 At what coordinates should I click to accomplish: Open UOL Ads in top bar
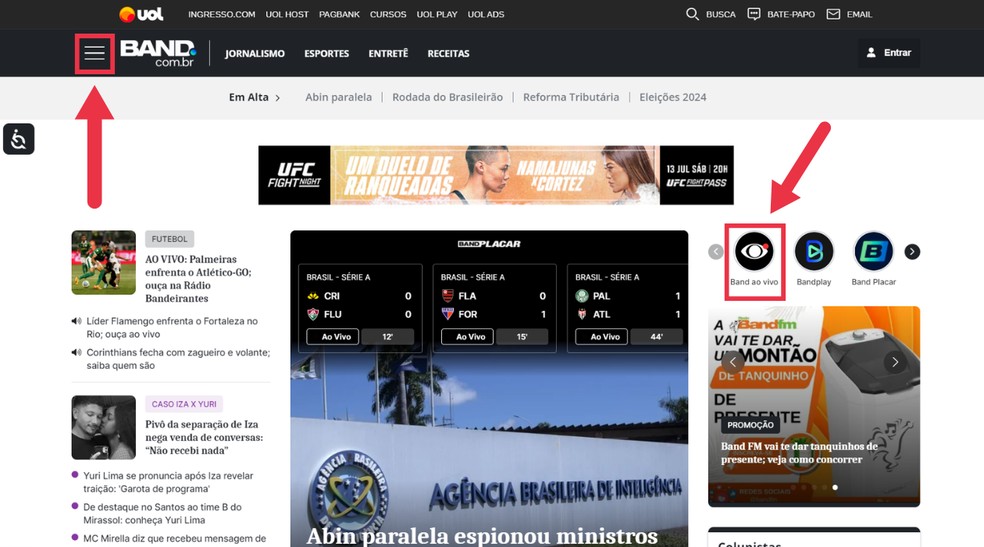click(486, 14)
